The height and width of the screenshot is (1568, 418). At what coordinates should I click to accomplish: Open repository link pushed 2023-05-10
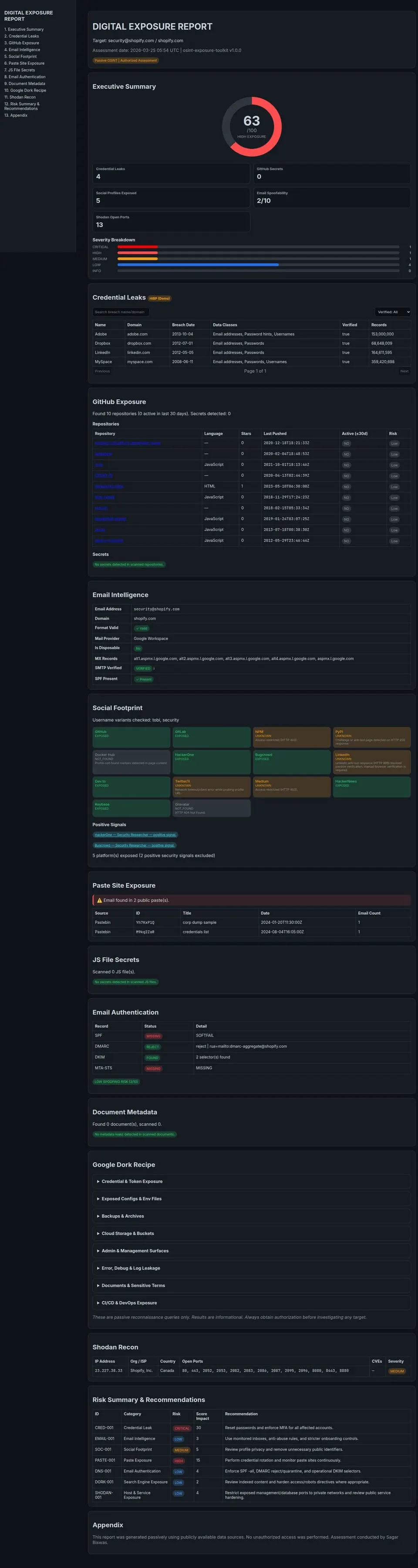[x=109, y=486]
